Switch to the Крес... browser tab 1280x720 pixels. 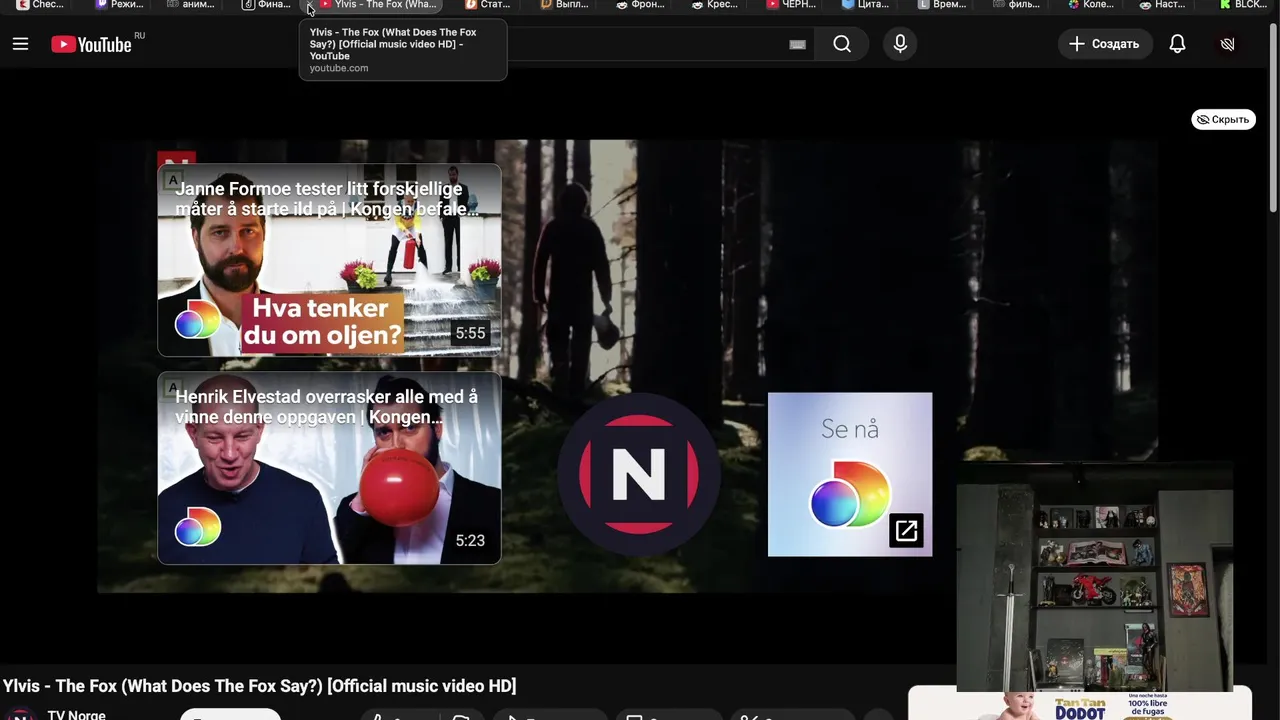(716, 5)
